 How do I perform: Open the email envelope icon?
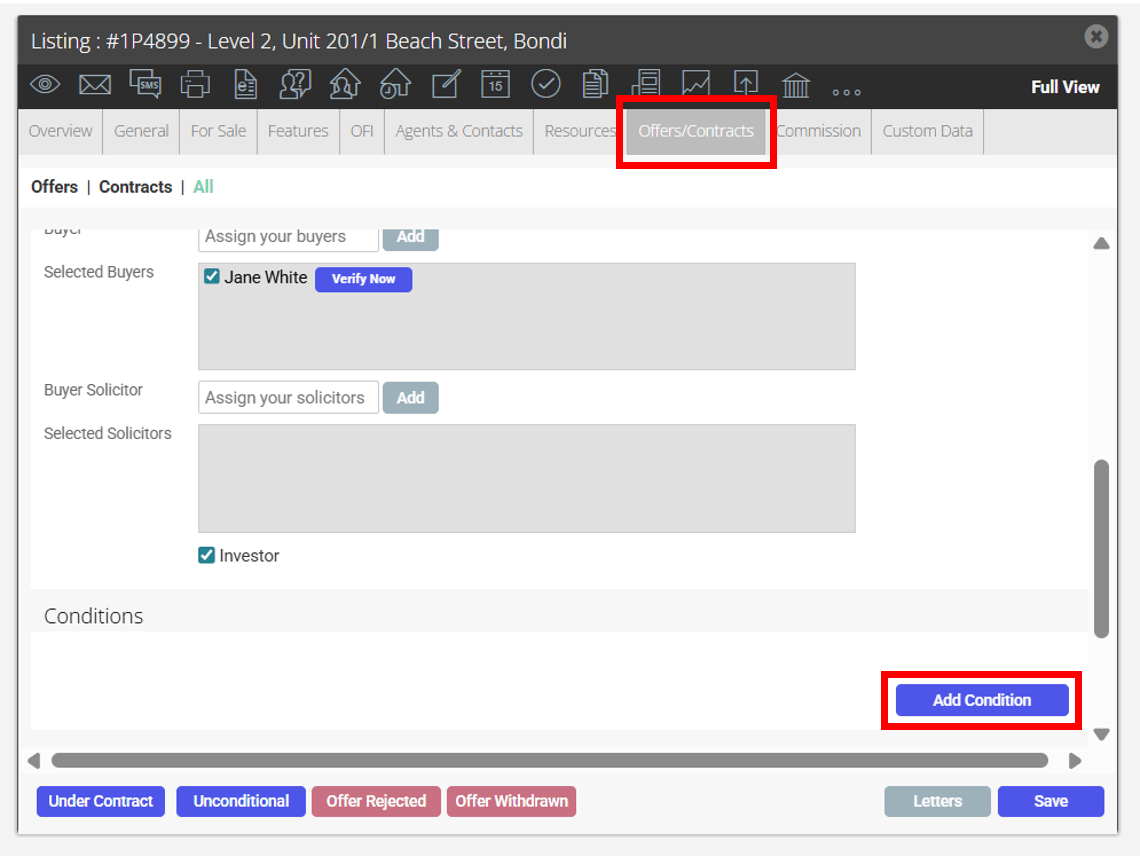(x=95, y=85)
